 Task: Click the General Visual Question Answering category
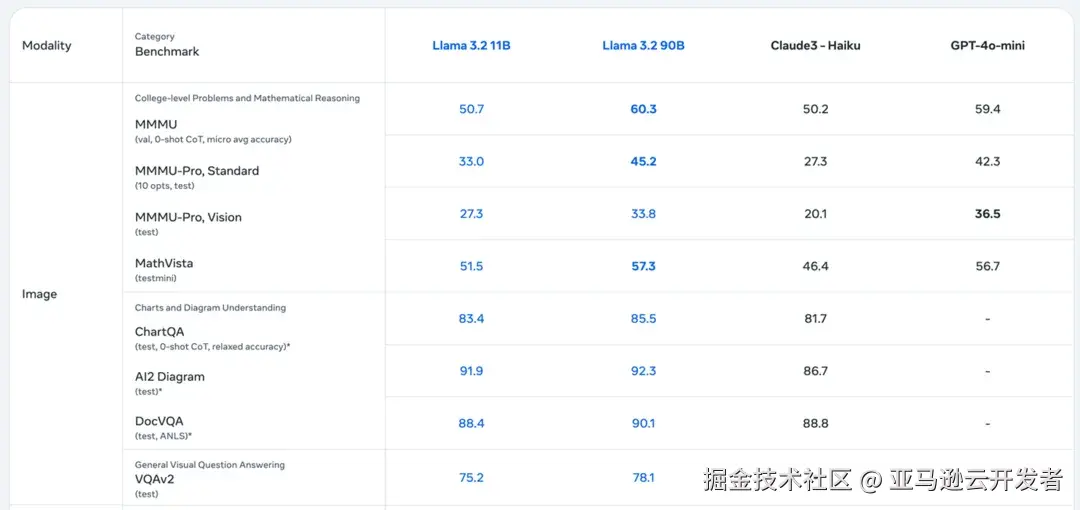coord(209,465)
